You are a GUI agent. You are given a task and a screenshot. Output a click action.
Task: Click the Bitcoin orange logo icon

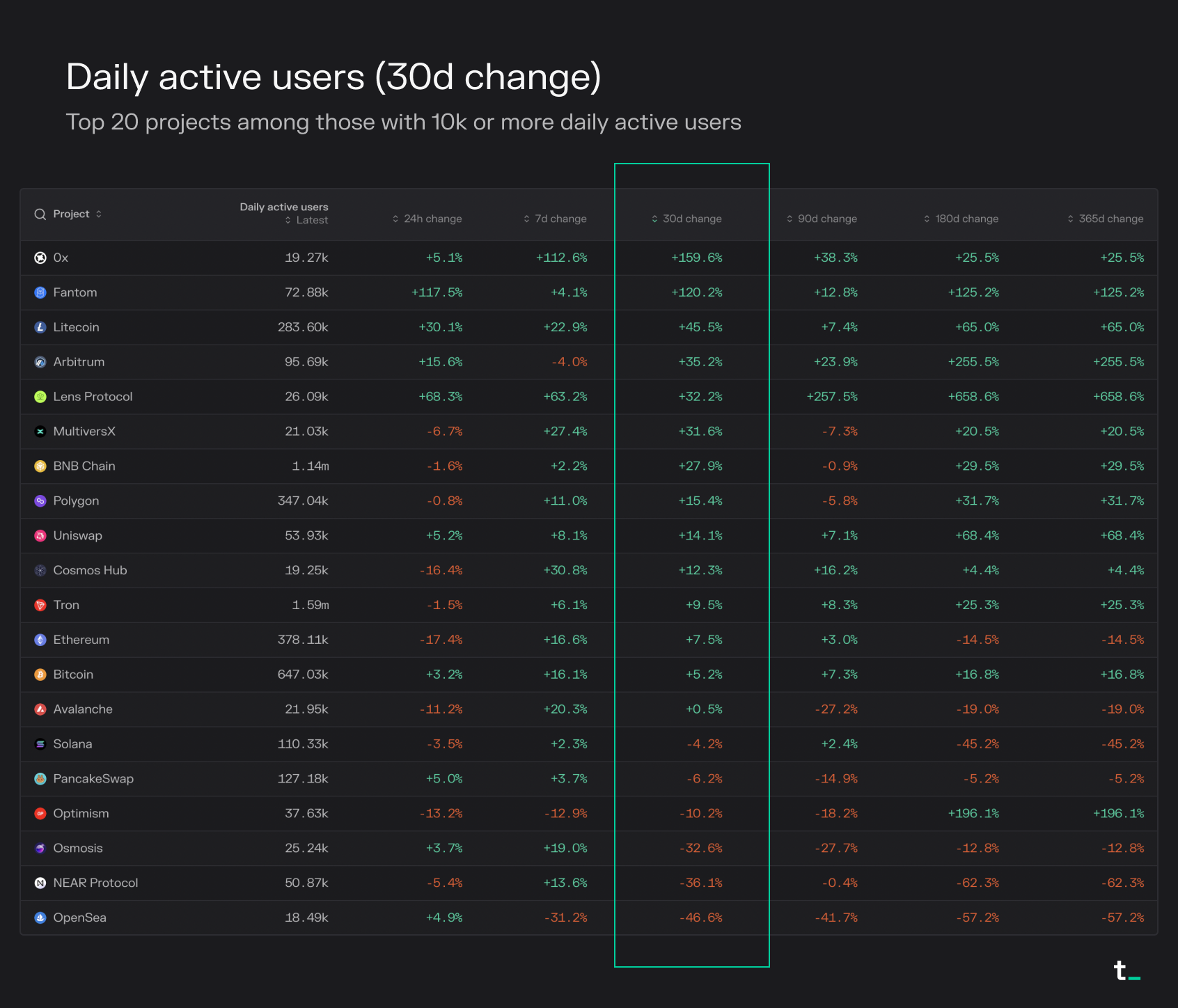pyautogui.click(x=40, y=675)
